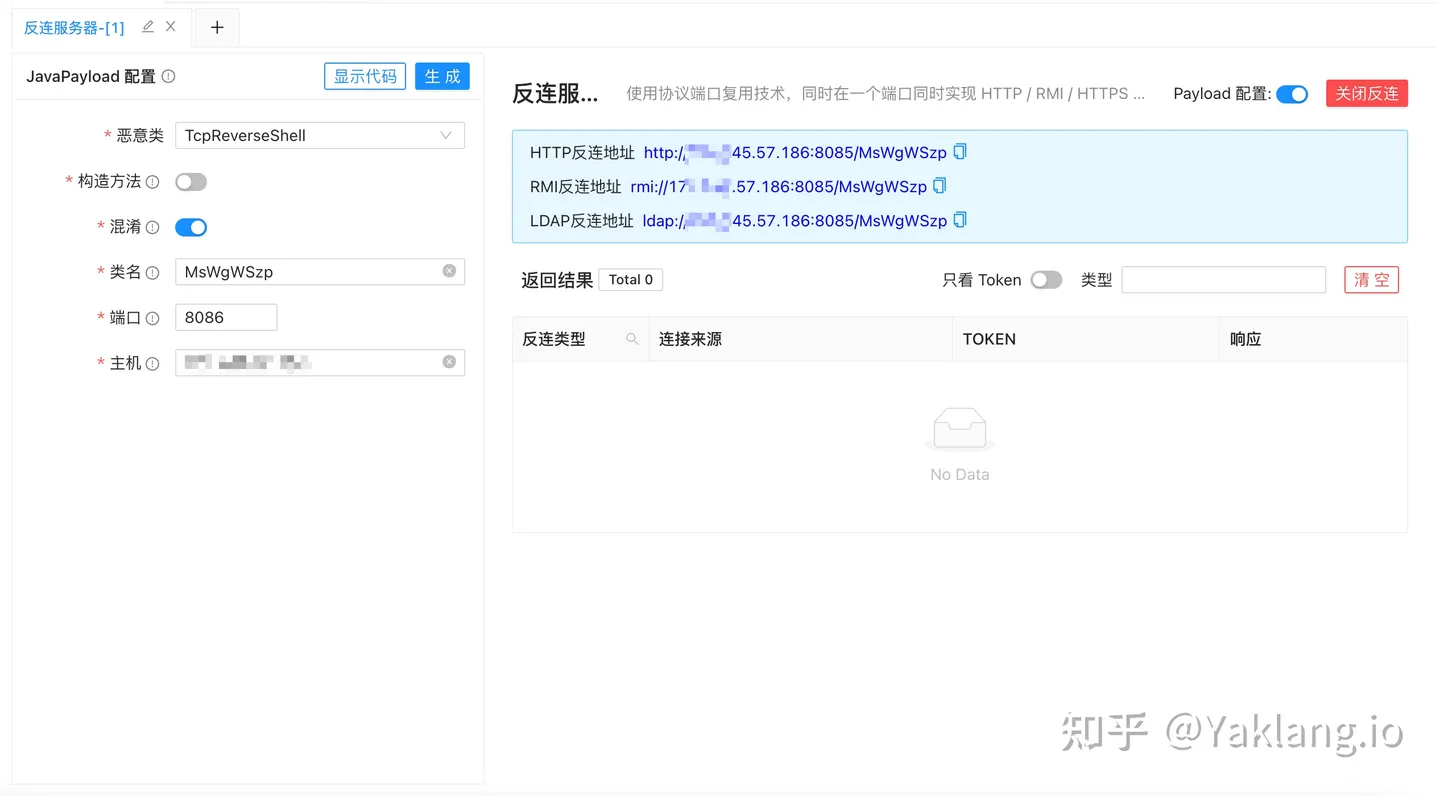The image size is (1440, 796).
Task: Copy the LDAP反连地址 address
Action: pos(960,220)
